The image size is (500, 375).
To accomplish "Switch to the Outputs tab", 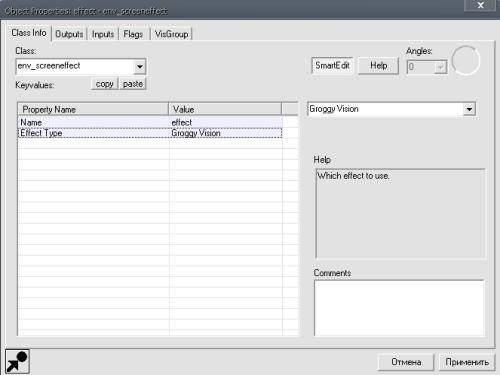I will (69, 34).
